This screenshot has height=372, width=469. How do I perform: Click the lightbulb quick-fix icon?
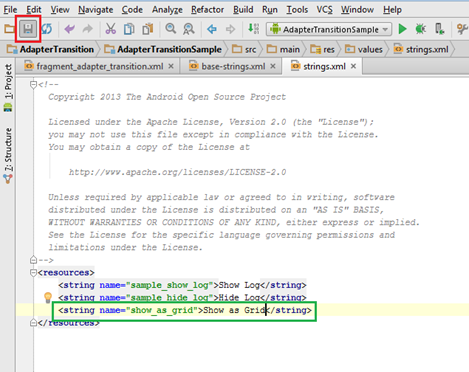pos(48,297)
